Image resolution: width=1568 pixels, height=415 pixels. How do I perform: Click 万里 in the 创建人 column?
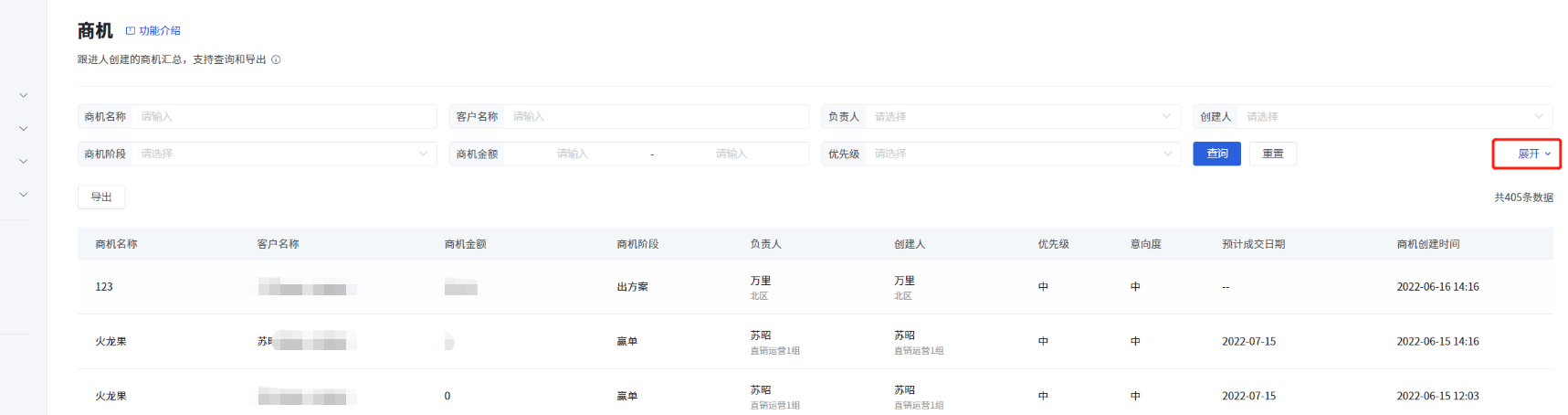pyautogui.click(x=904, y=281)
